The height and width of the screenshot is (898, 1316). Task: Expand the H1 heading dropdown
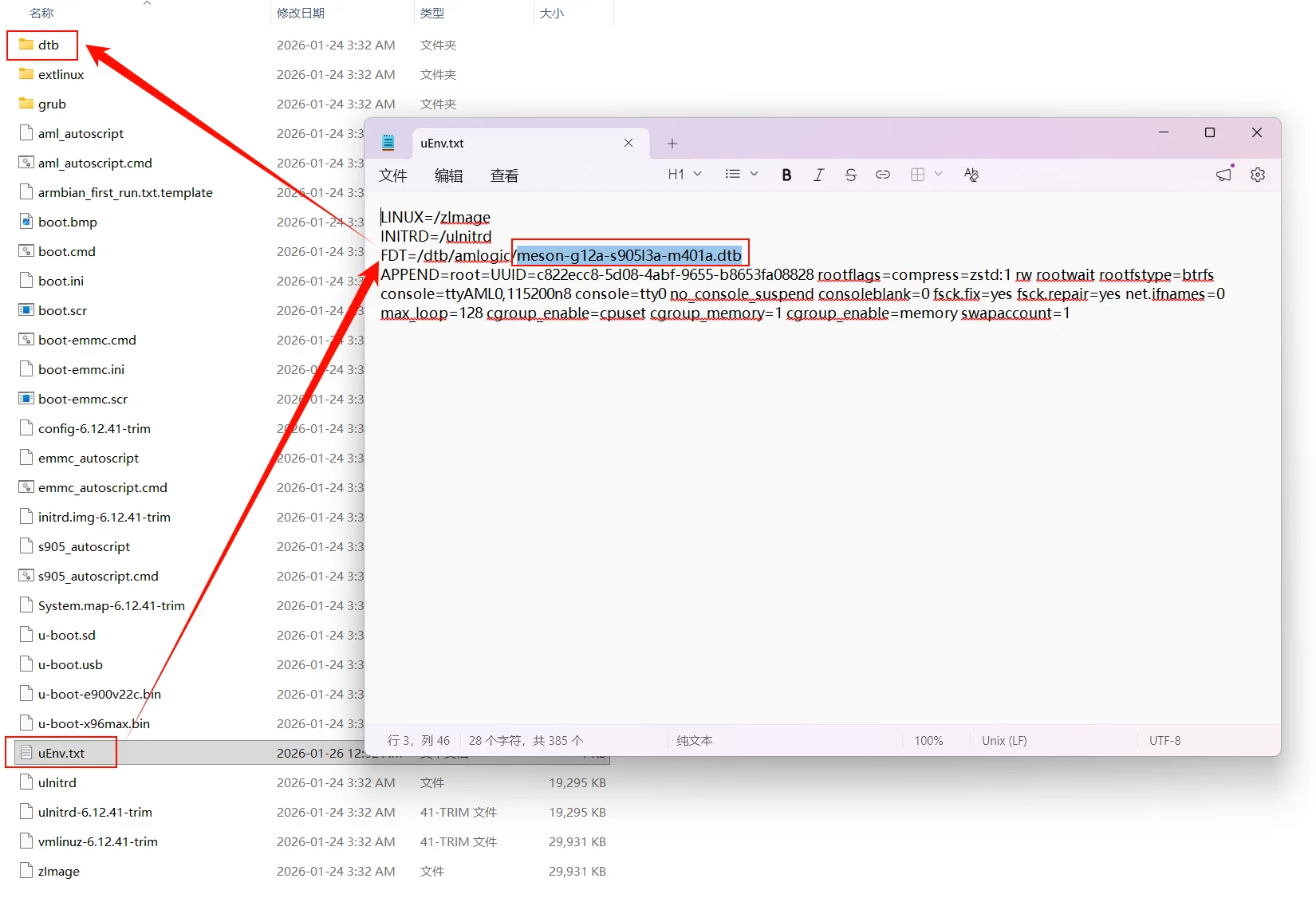684,175
